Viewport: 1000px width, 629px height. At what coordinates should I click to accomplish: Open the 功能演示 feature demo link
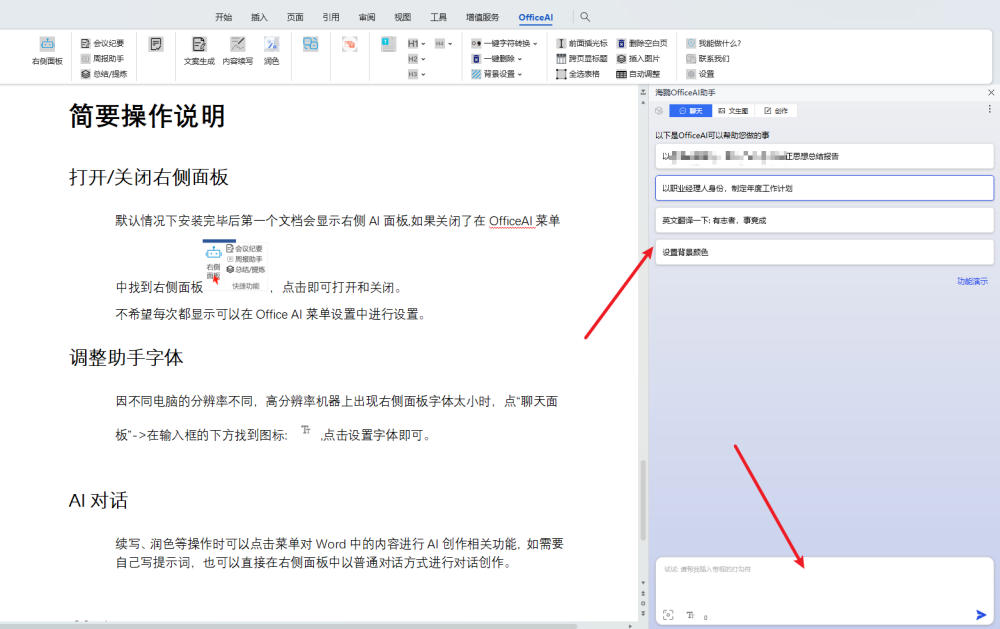point(972,281)
